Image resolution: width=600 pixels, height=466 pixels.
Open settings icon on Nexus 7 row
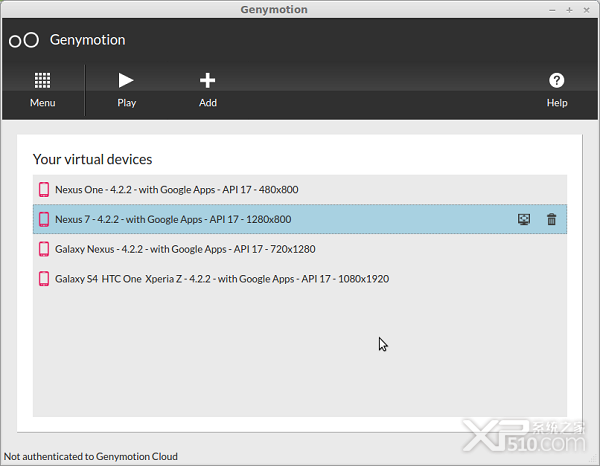[x=524, y=219]
